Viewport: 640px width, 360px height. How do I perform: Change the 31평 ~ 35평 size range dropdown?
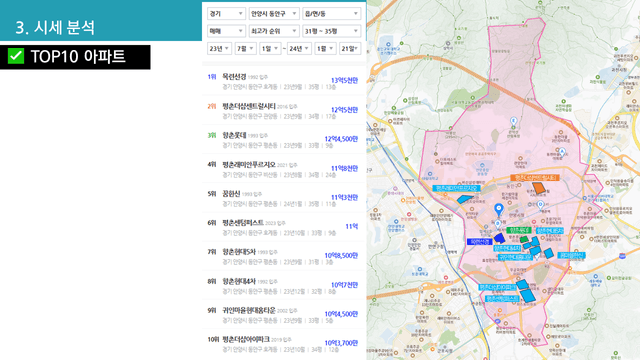[331, 31]
